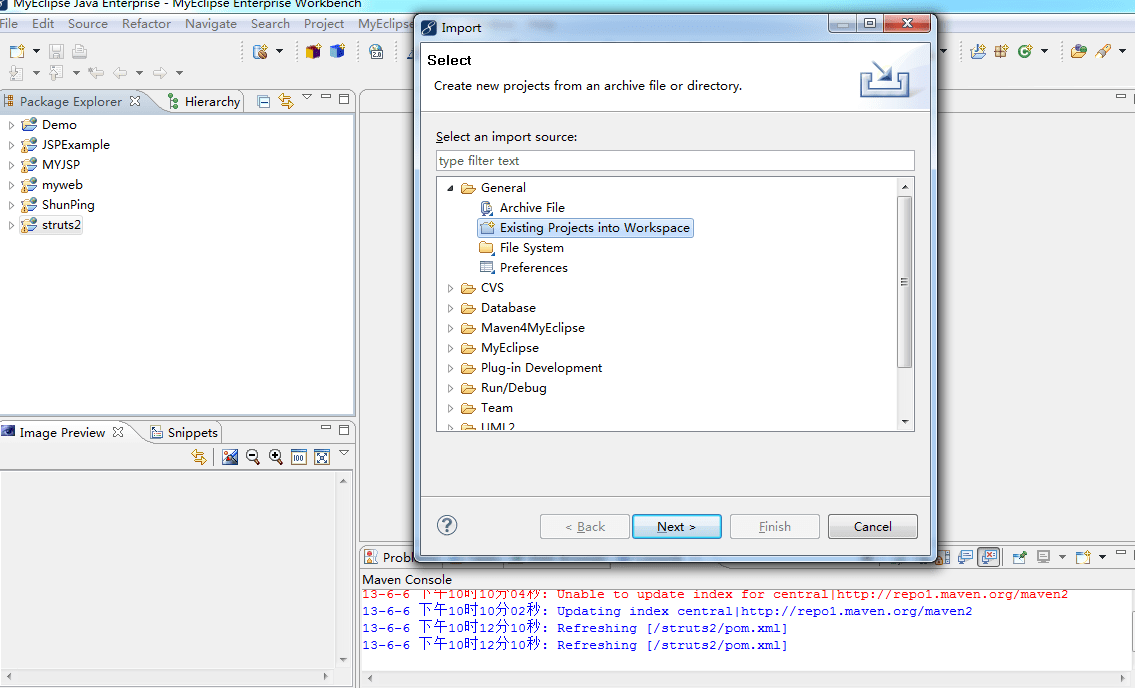Click the new database connection icon
The image size is (1135, 688).
click(x=261, y=51)
